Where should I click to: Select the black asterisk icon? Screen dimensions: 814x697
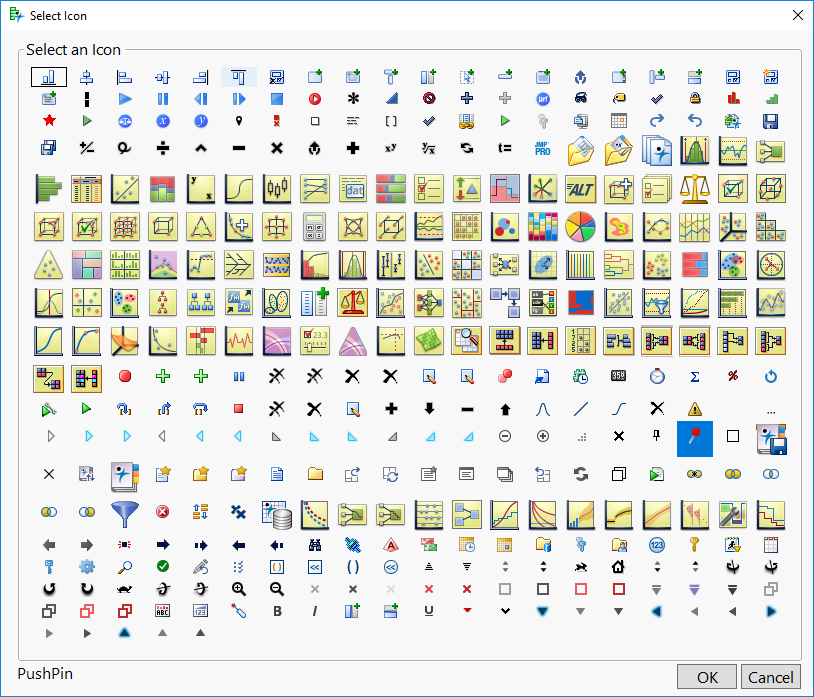pyautogui.click(x=353, y=98)
